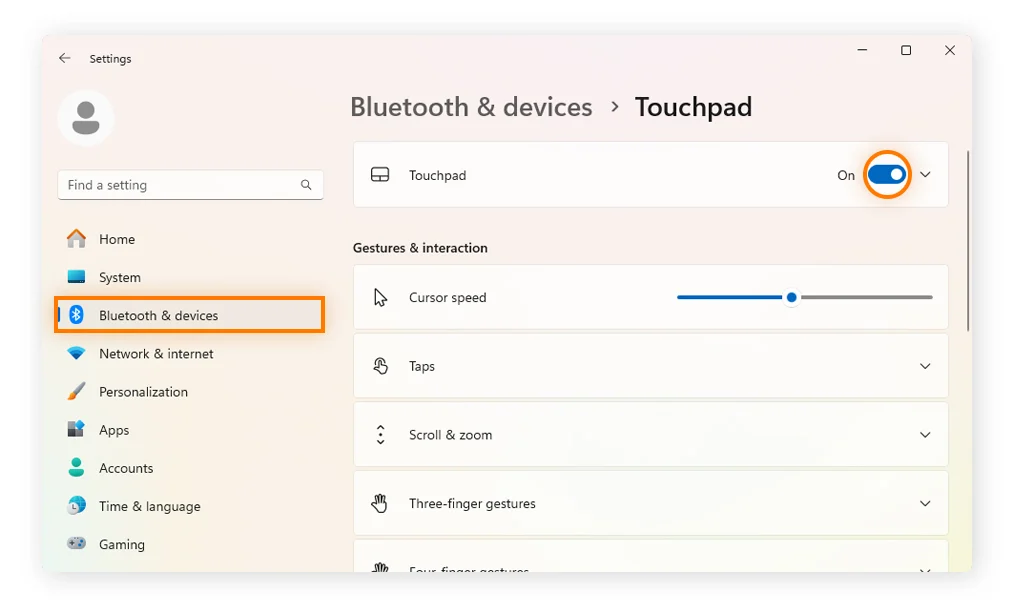Click the Find a setting search box
Image resolution: width=1014 pixels, height=609 pixels.
(180, 185)
